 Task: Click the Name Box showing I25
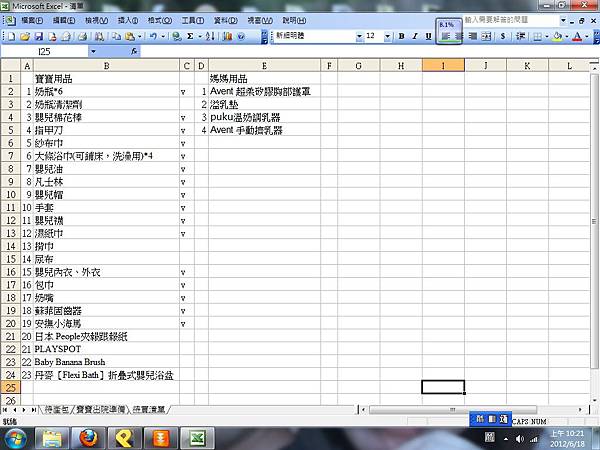pos(44,51)
